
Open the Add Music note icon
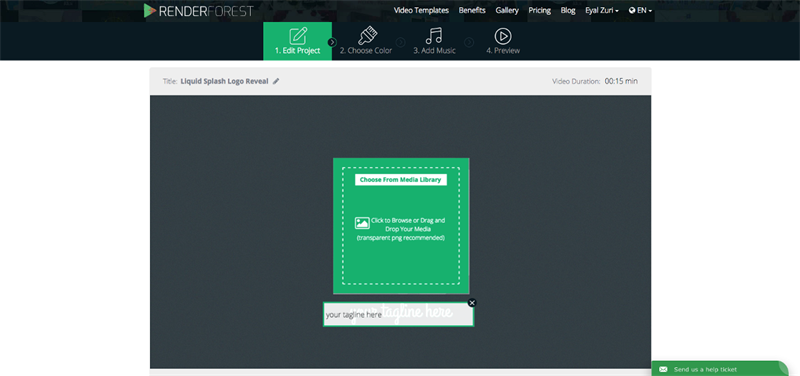click(434, 36)
